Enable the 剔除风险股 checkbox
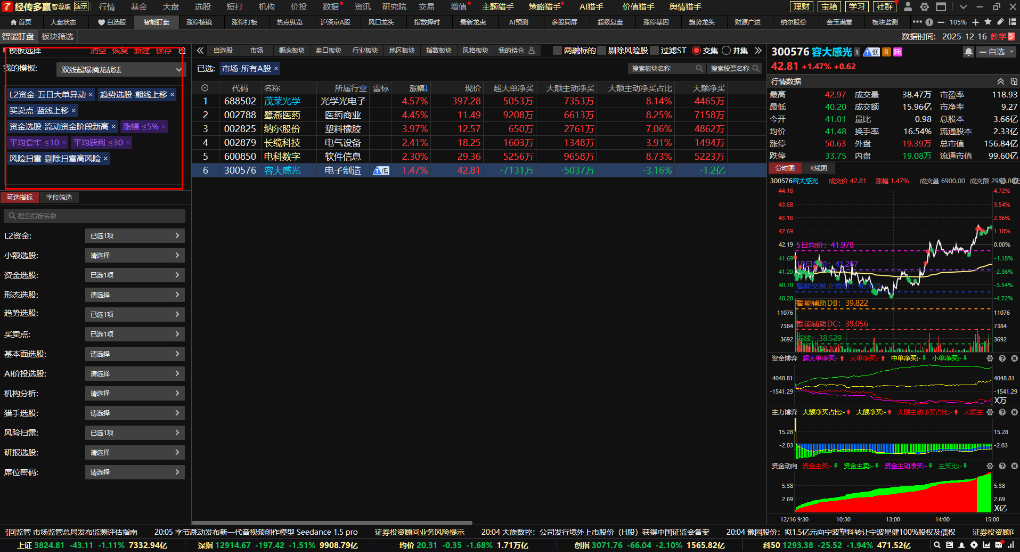 pos(602,50)
